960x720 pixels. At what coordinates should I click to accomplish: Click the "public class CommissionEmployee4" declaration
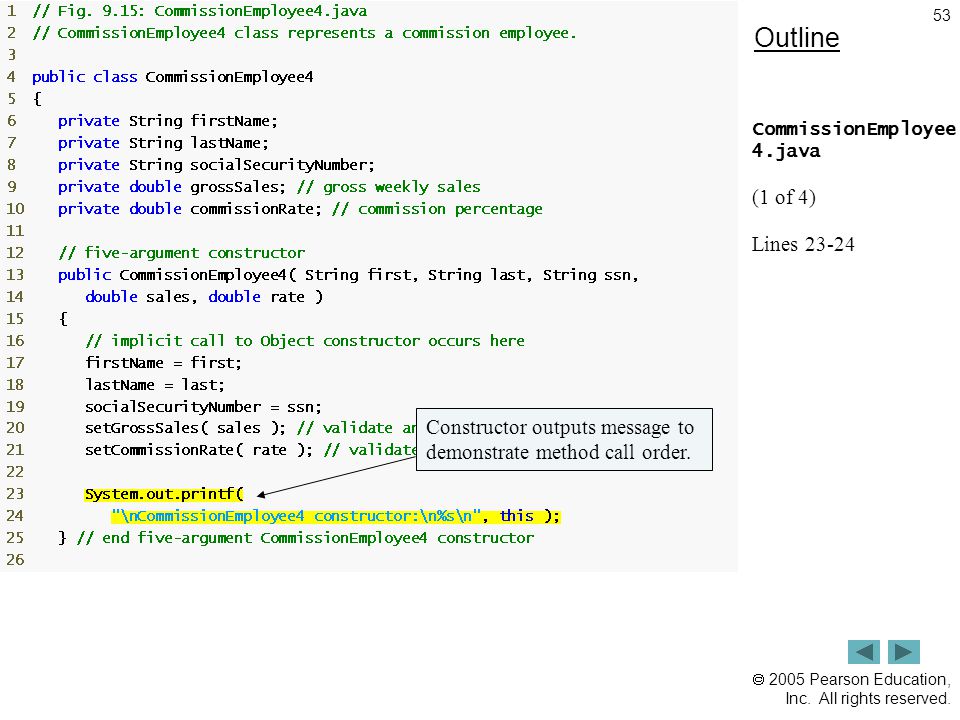tap(173, 77)
